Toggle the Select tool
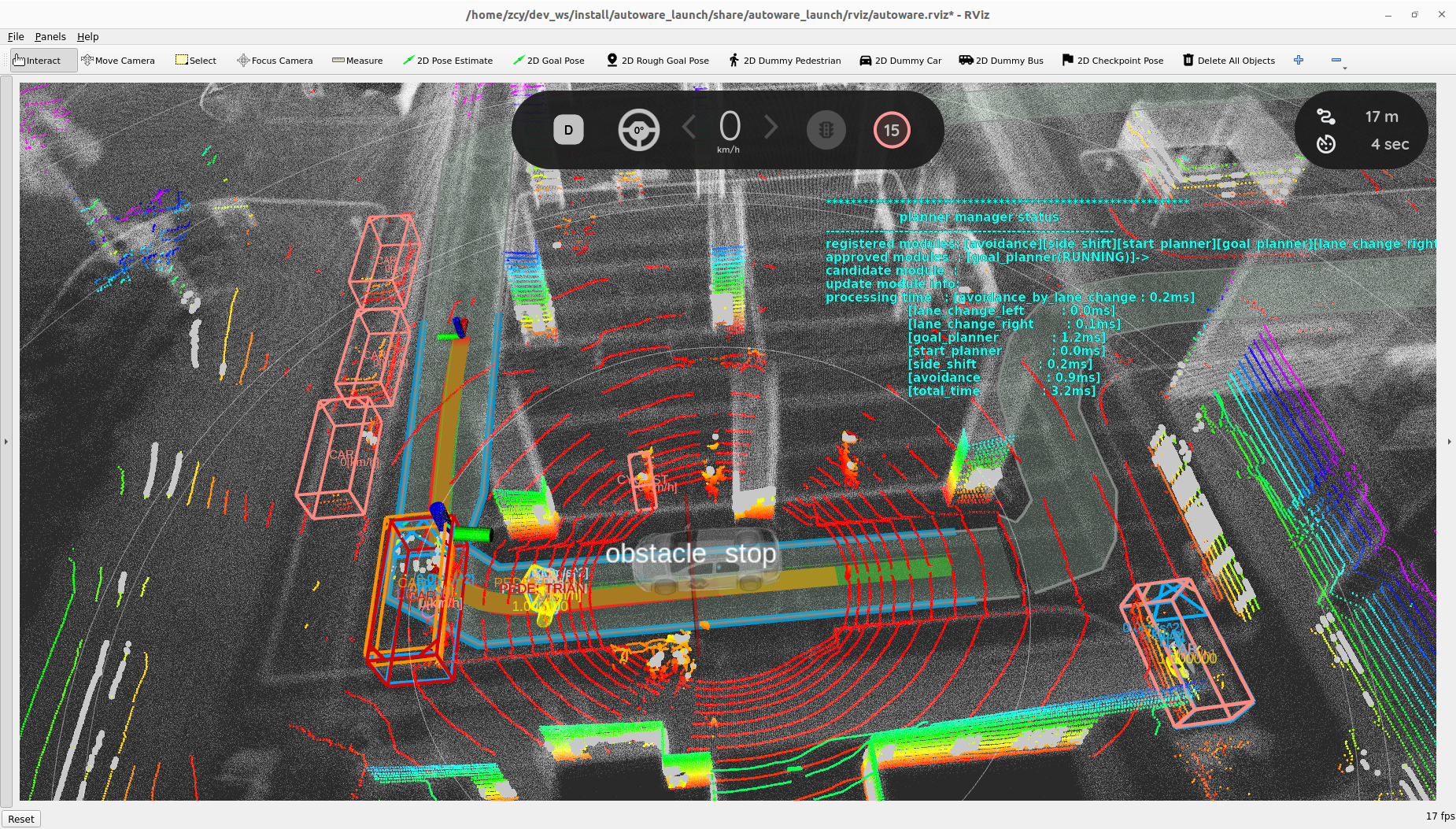This screenshot has width=1456, height=829. (x=195, y=61)
